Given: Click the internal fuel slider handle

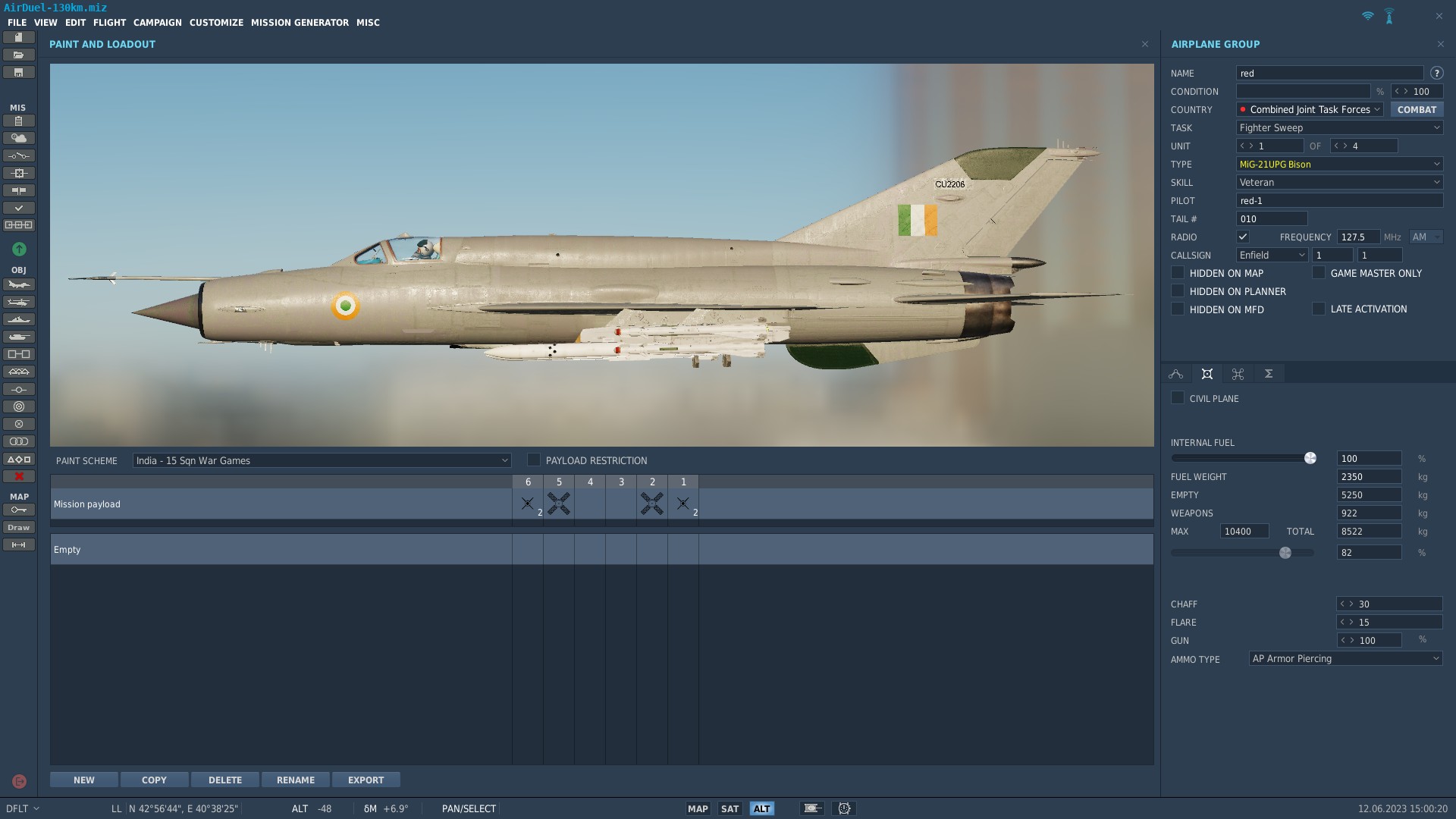Looking at the screenshot, I should point(1310,458).
